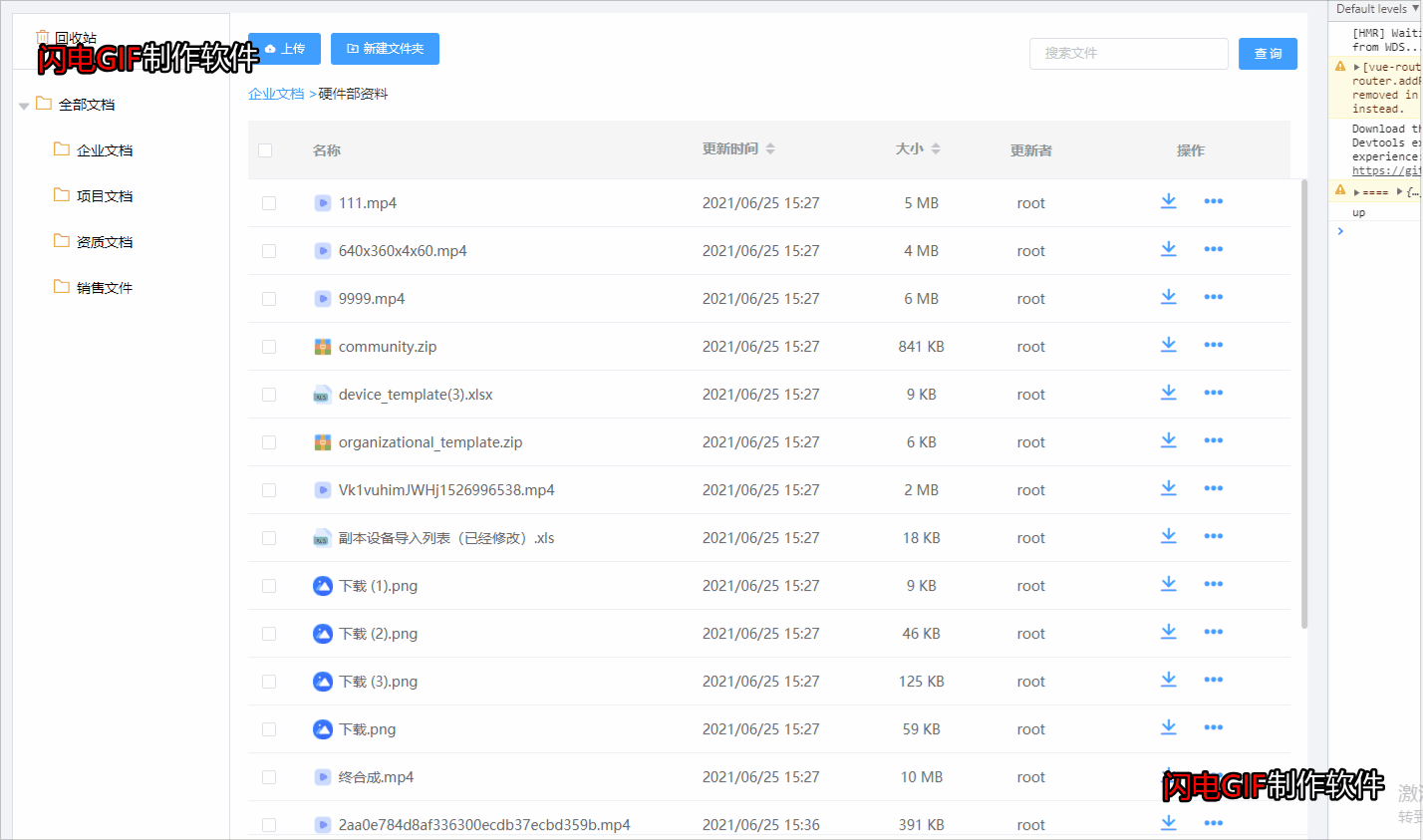The height and width of the screenshot is (840, 1423).
Task: Download 下载 (3).png
Action: coord(1169,680)
